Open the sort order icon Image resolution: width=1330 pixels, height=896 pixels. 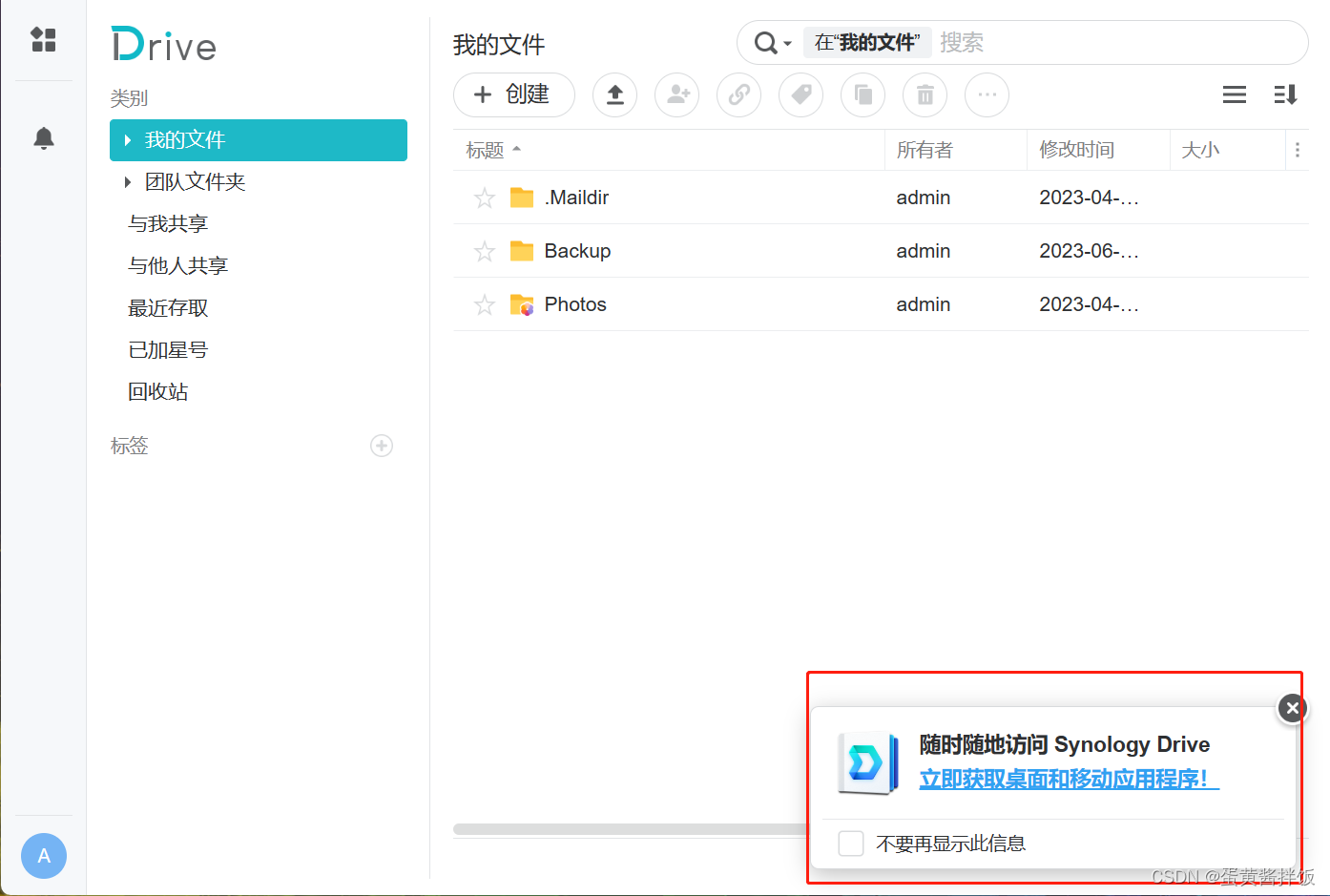(x=1286, y=94)
